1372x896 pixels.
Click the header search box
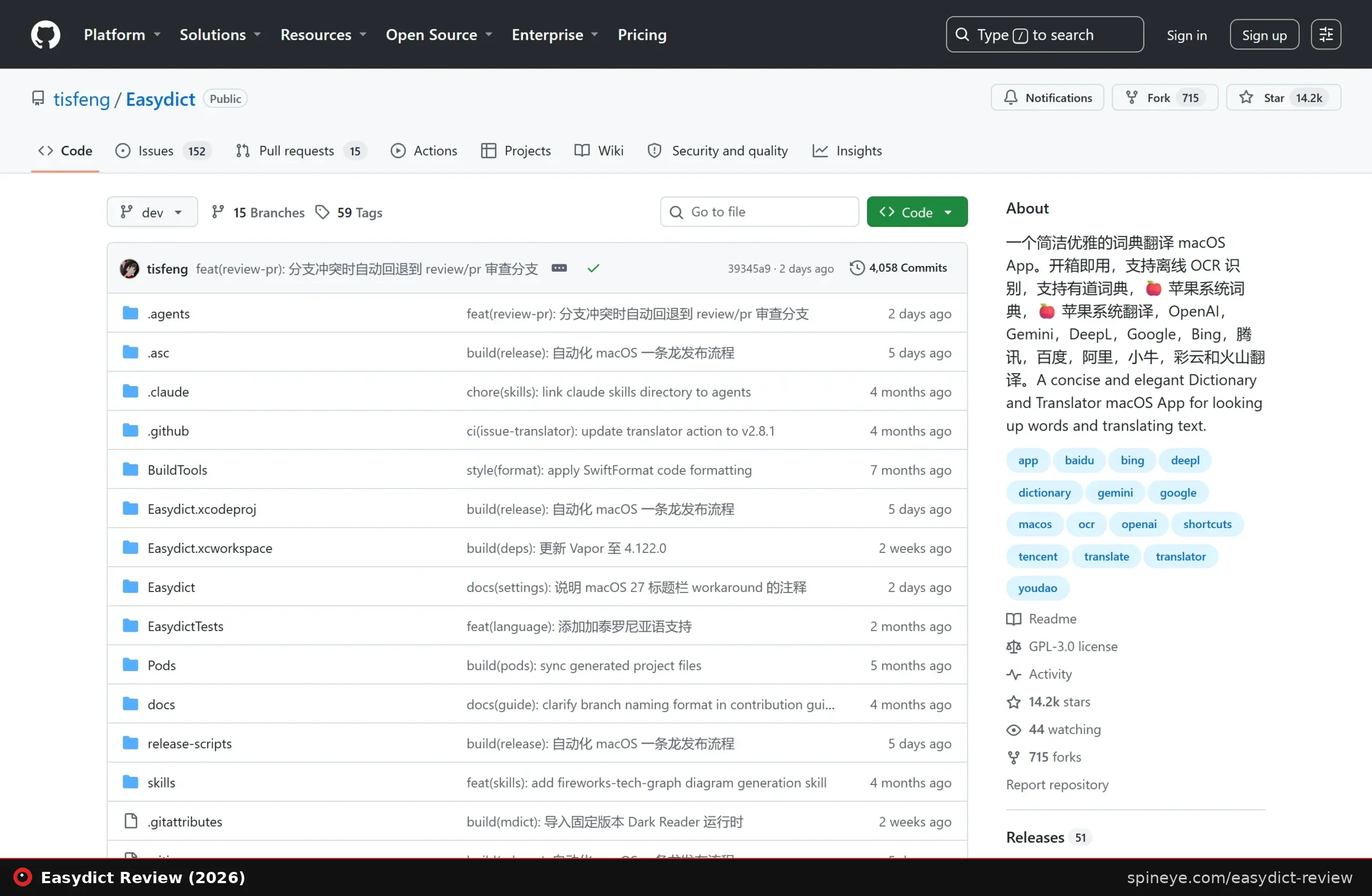pos(1044,35)
